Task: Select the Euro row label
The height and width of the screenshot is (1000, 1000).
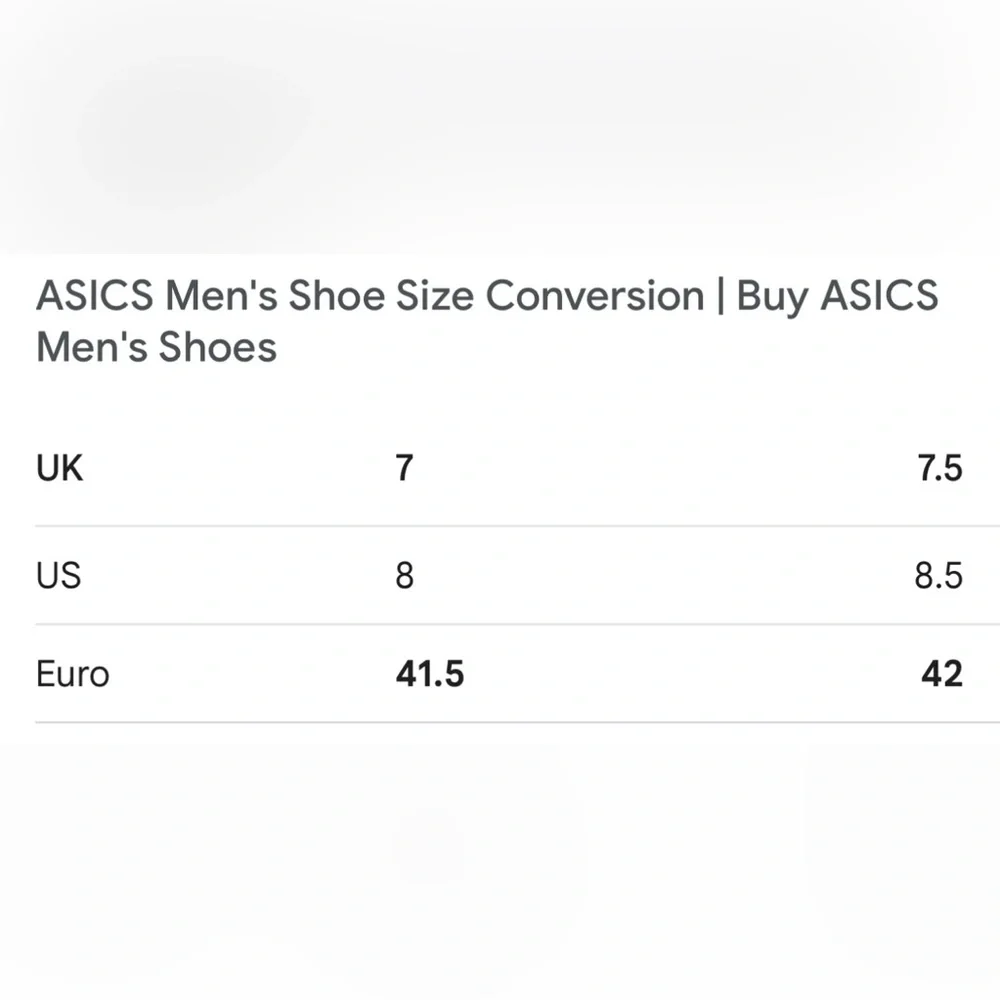Action: pyautogui.click(x=73, y=674)
